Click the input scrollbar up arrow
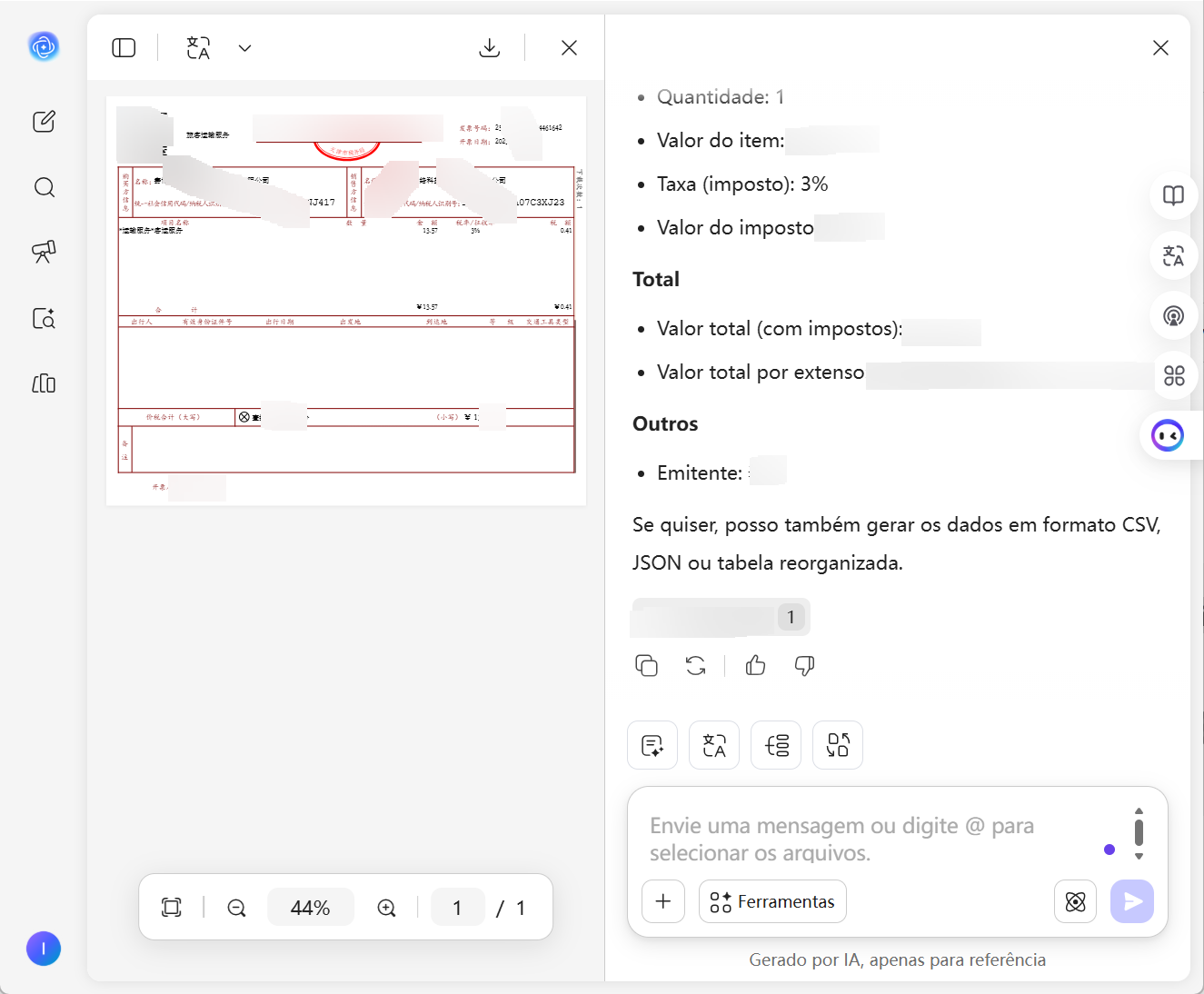The width and height of the screenshot is (1204, 994). coord(1139,811)
